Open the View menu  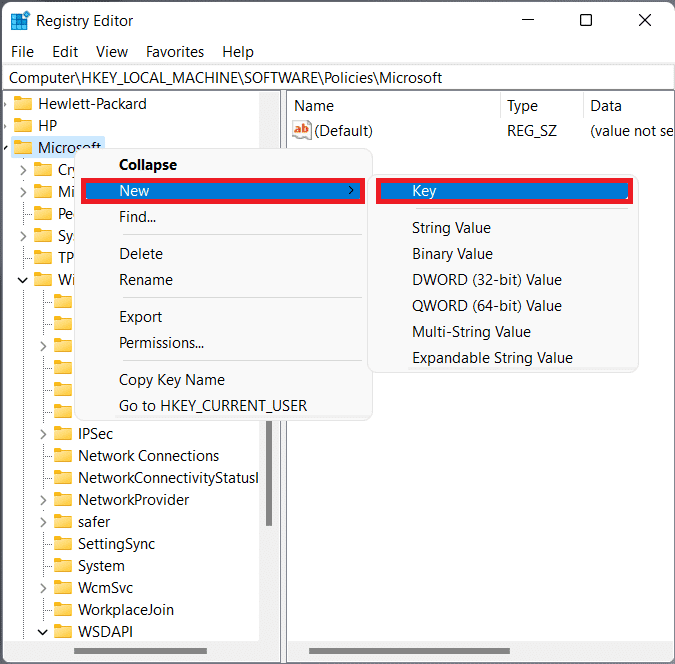coord(112,52)
